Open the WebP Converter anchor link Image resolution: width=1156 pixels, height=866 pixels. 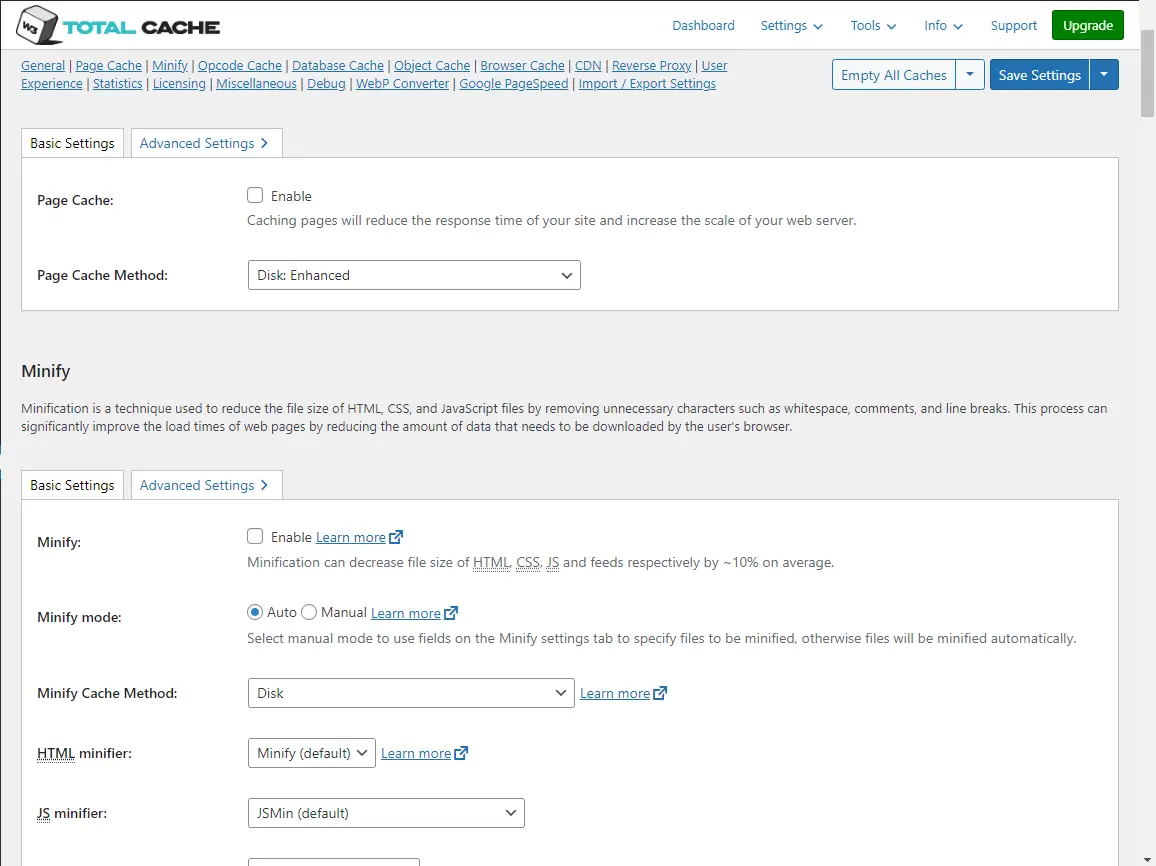[x=403, y=83]
